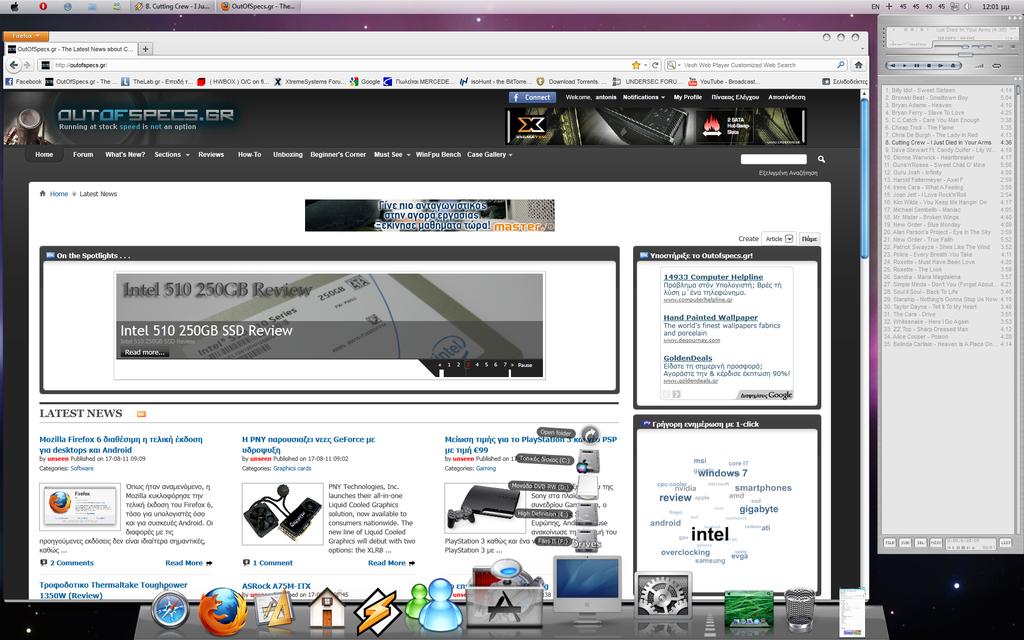Go to Reviews section
This screenshot has height=640, width=1024.
click(211, 155)
